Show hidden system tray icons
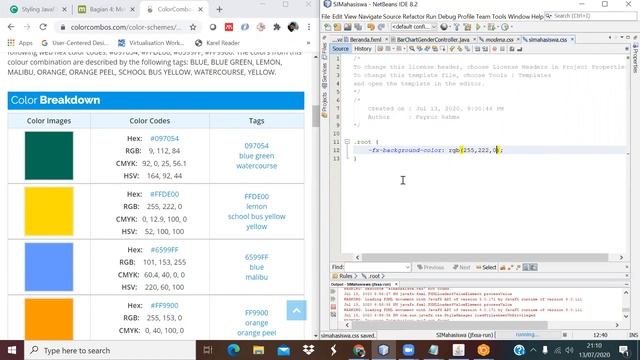 coord(533,350)
